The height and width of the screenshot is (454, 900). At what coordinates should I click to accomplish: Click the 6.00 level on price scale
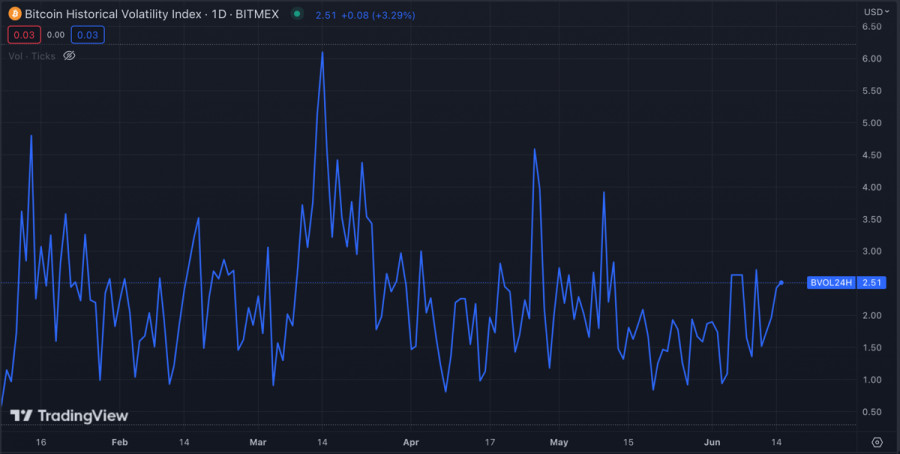tap(872, 59)
